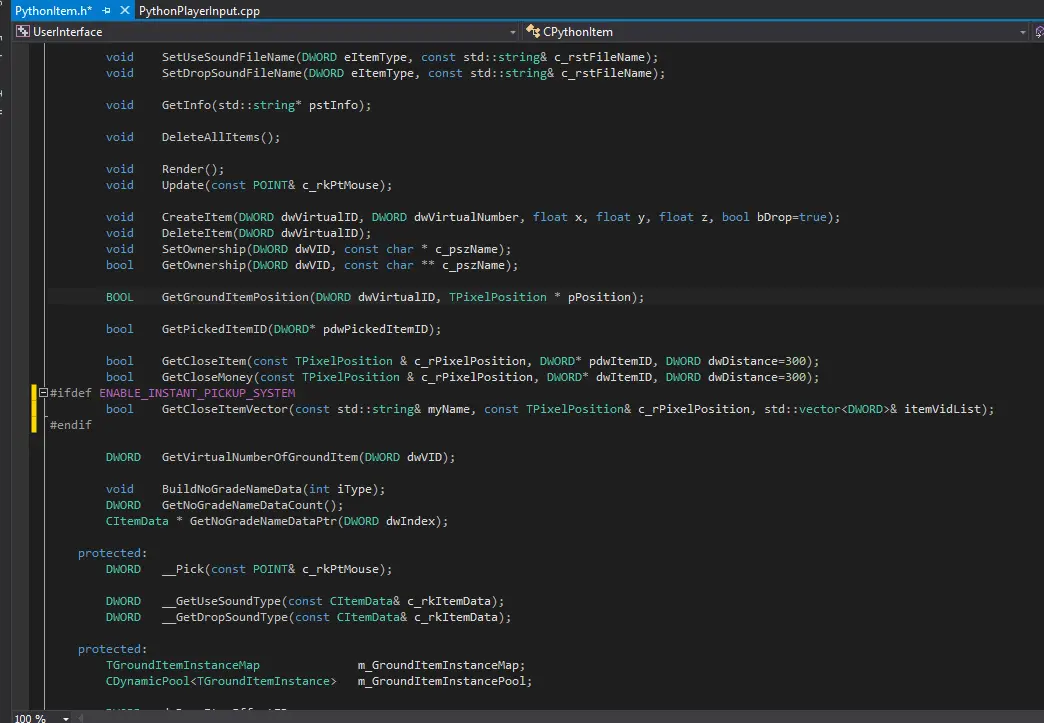The image size is (1044, 723).
Task: Click the #endif directive
Action: pos(70,425)
